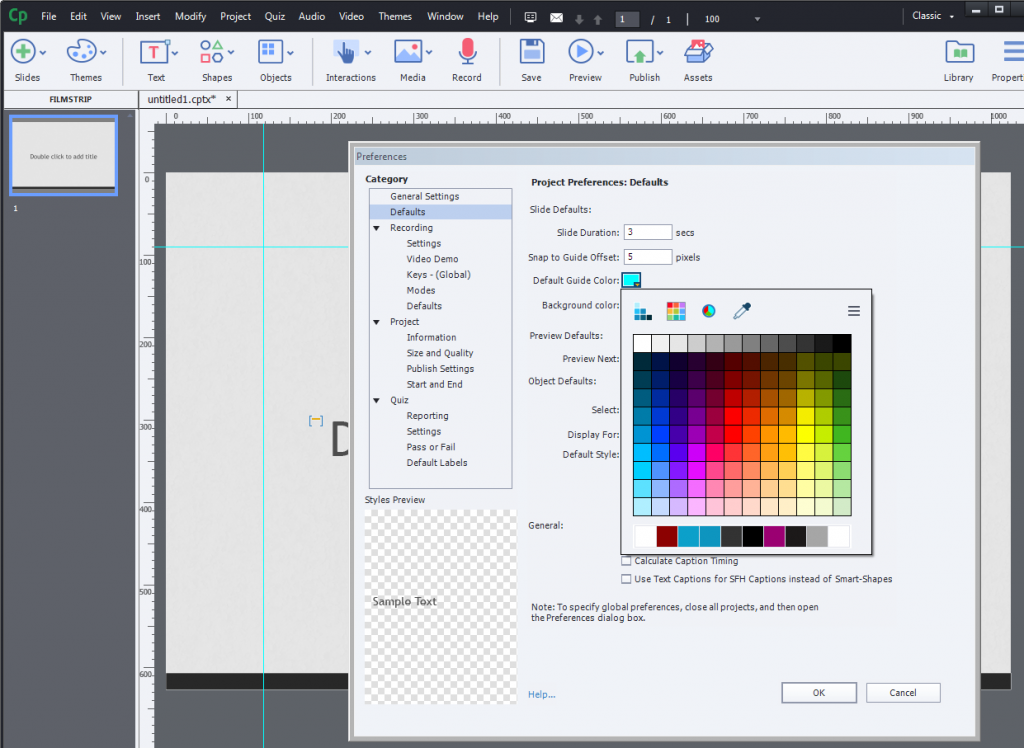
Task: Open the Objects toolbar icon
Action: pyautogui.click(x=270, y=52)
